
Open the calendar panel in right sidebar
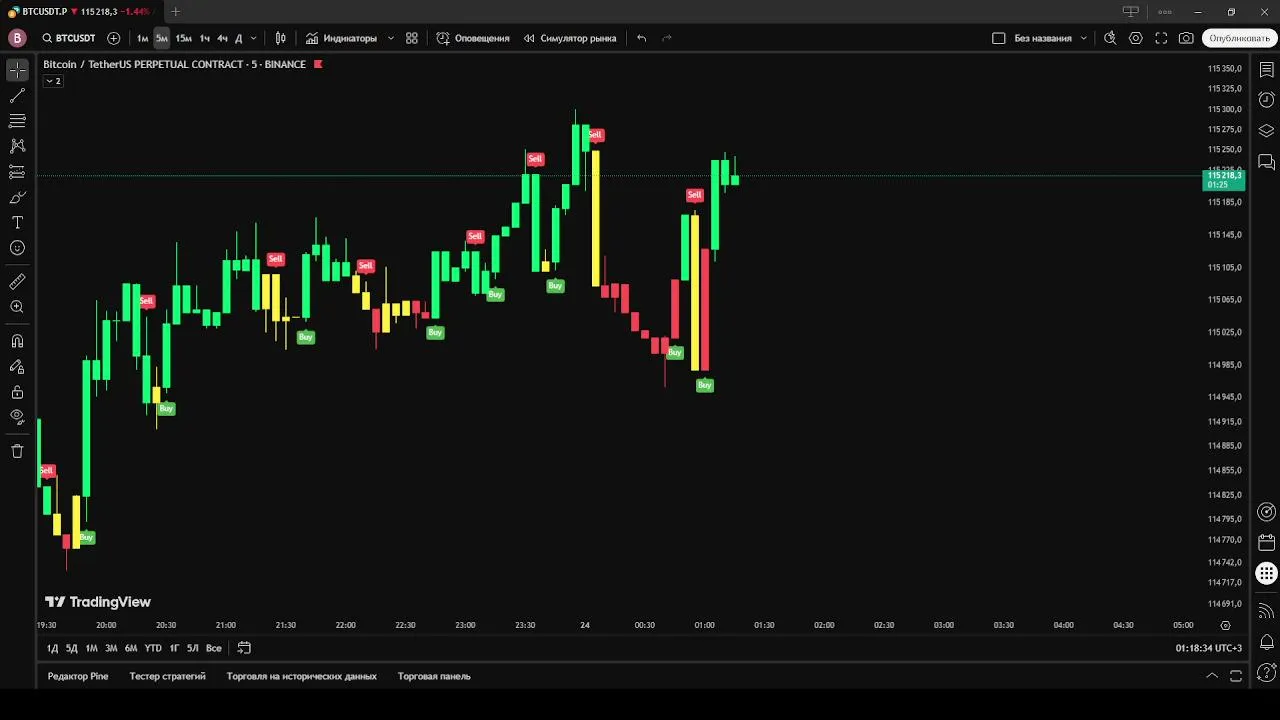click(1266, 543)
